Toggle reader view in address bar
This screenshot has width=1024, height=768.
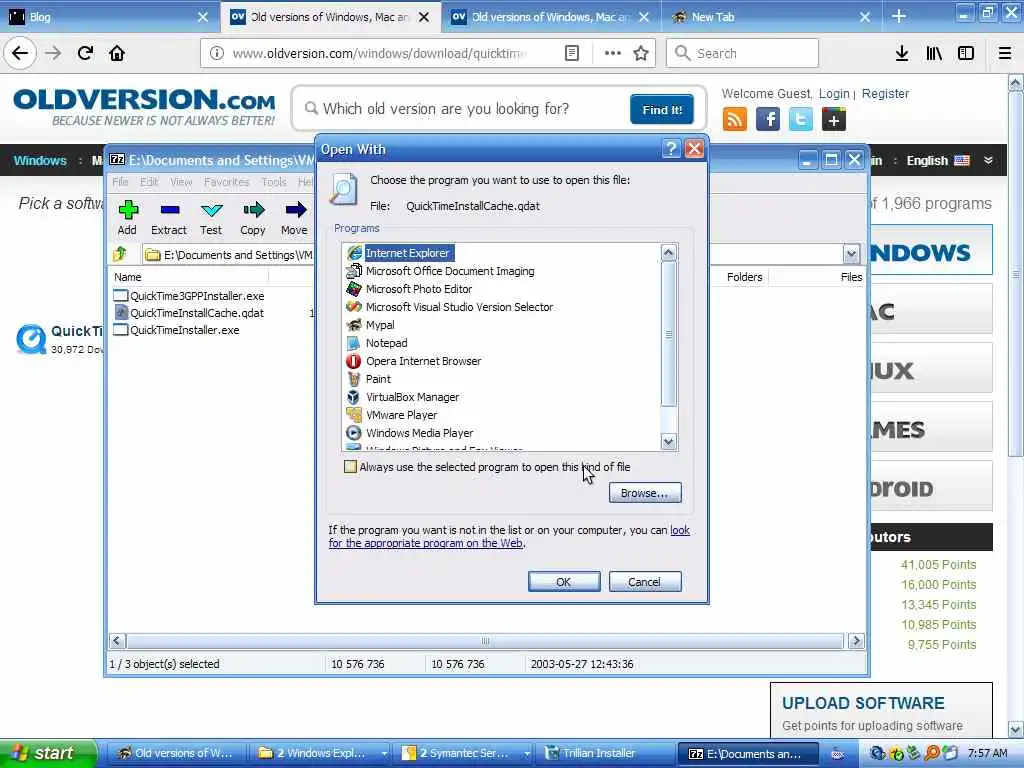click(x=571, y=53)
